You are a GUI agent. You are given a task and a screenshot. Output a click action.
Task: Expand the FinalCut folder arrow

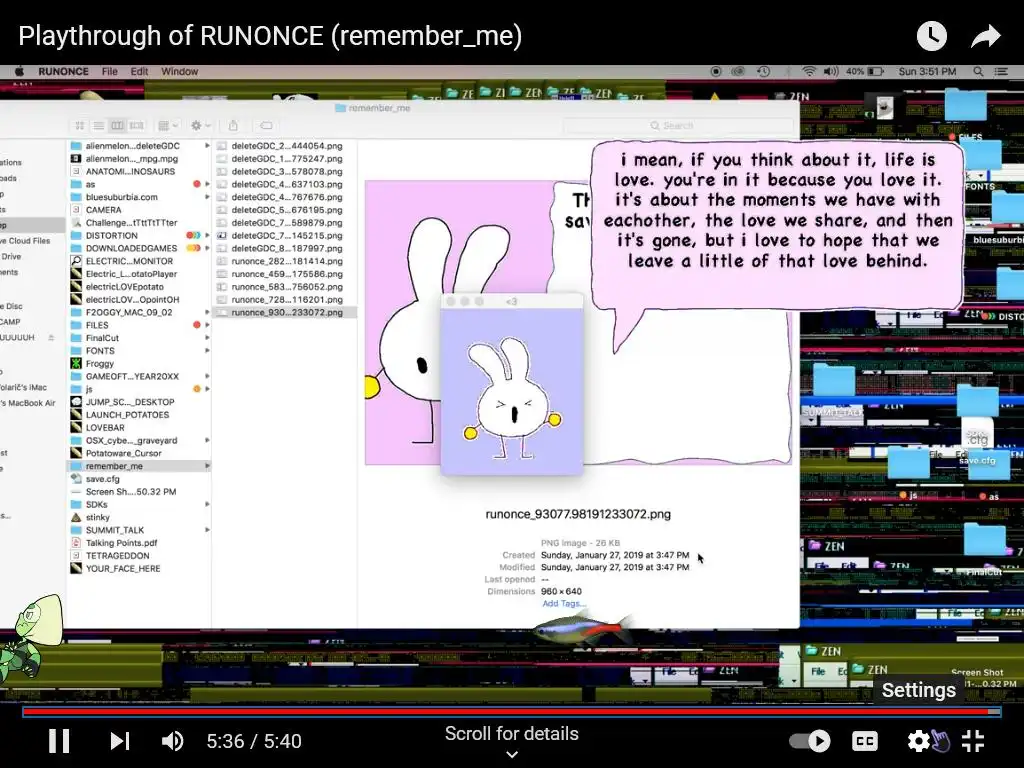(207, 338)
